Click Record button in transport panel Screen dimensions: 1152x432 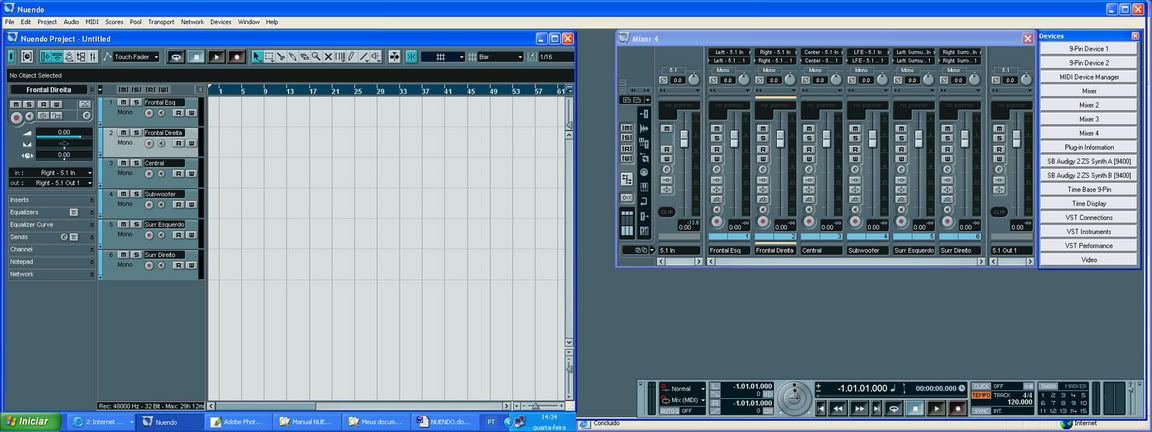click(x=957, y=408)
